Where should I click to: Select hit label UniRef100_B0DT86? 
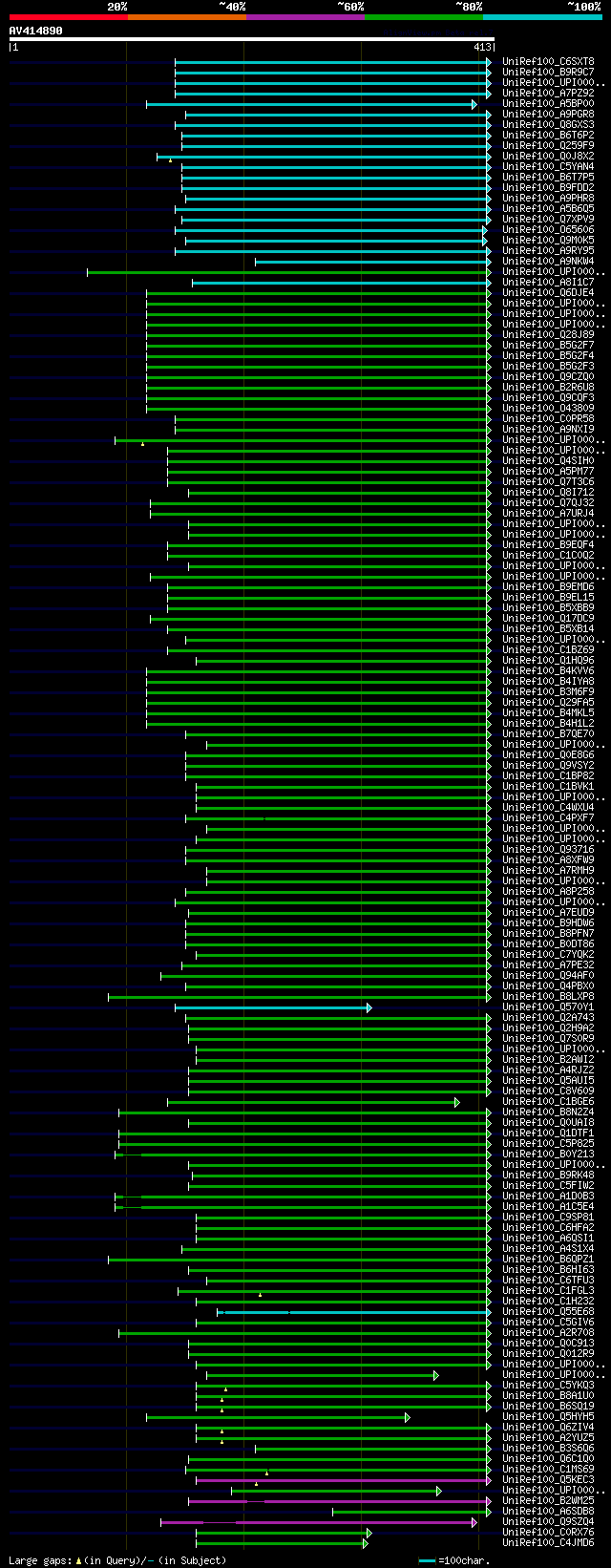click(x=548, y=944)
